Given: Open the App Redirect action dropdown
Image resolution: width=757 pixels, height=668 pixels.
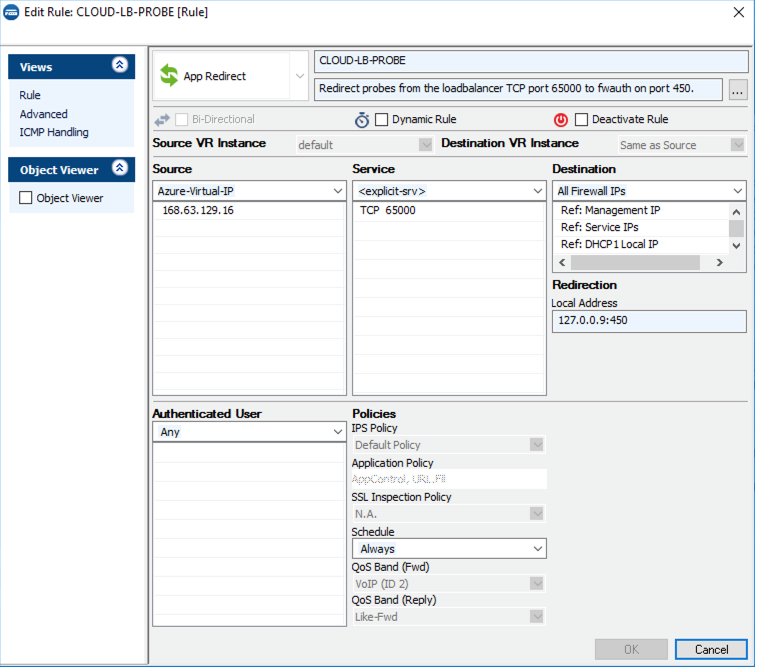Looking at the screenshot, I should click(x=299, y=76).
